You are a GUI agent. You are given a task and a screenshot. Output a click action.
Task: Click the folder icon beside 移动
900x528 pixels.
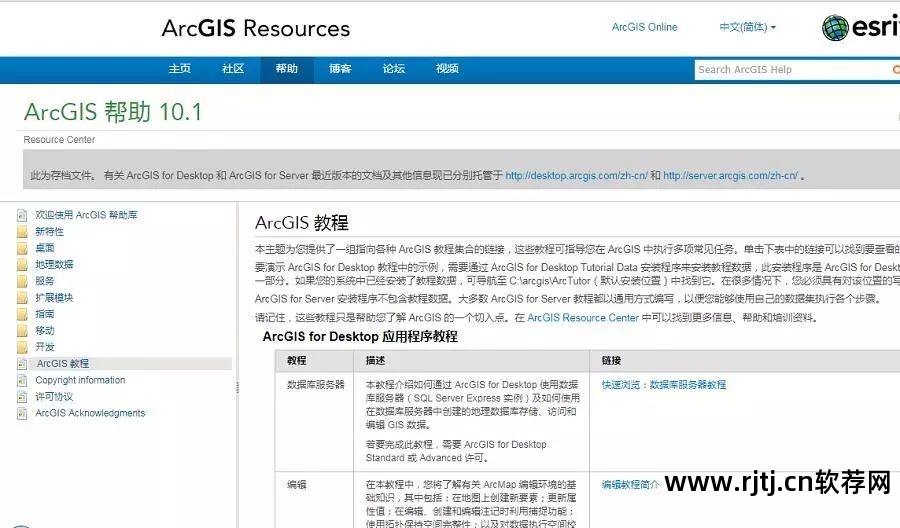pyautogui.click(x=22, y=331)
